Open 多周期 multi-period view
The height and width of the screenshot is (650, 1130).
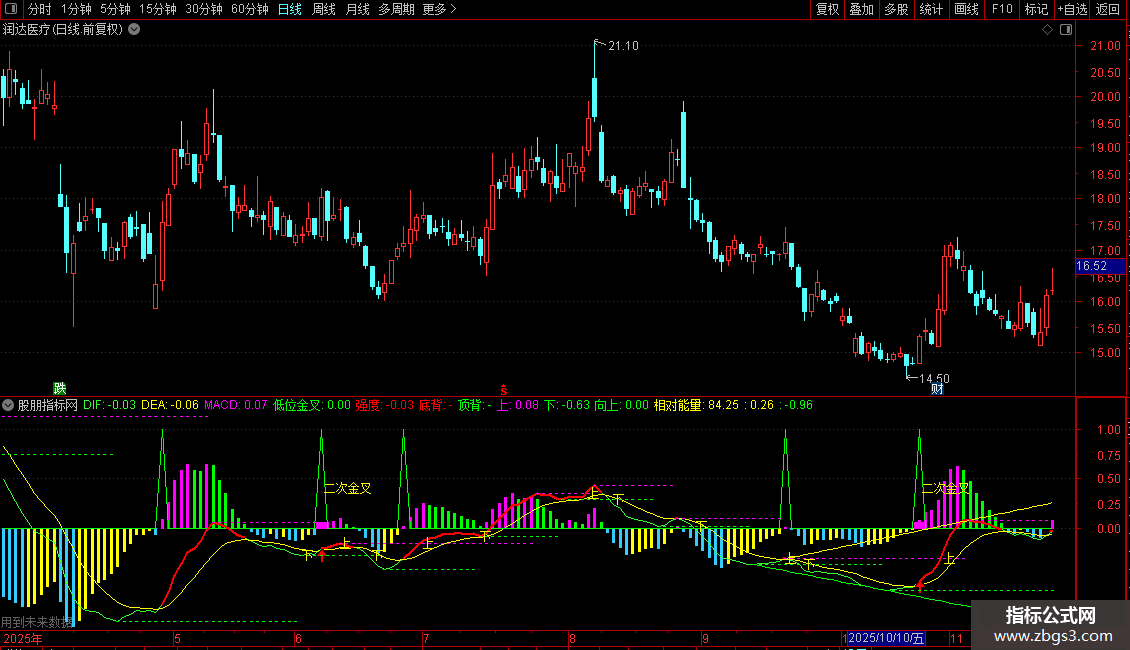pyautogui.click(x=396, y=9)
